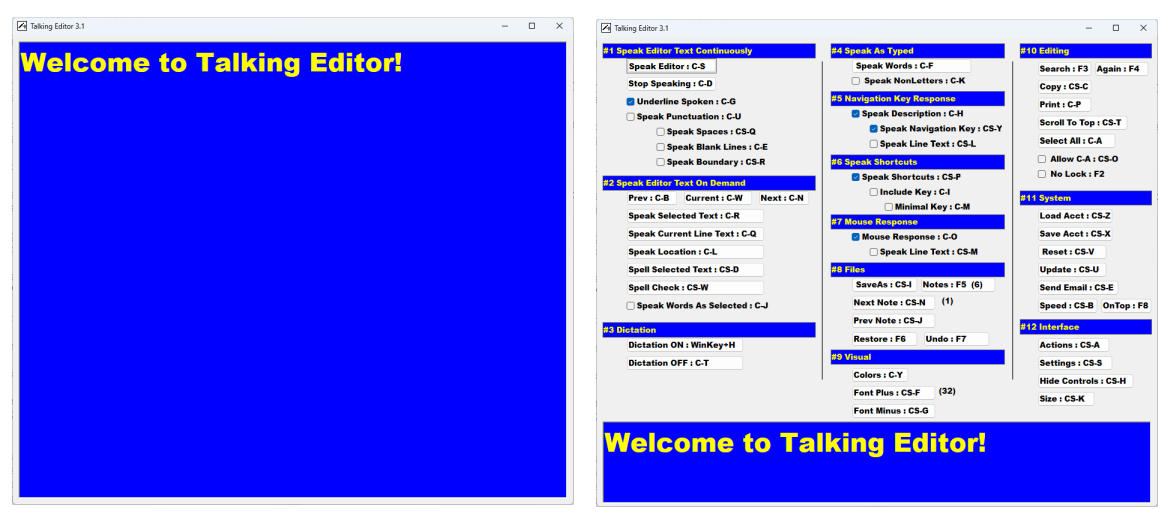1170x519 pixels.
Task: Uncheck the Underline Spoken checkbox
Action: (631, 102)
